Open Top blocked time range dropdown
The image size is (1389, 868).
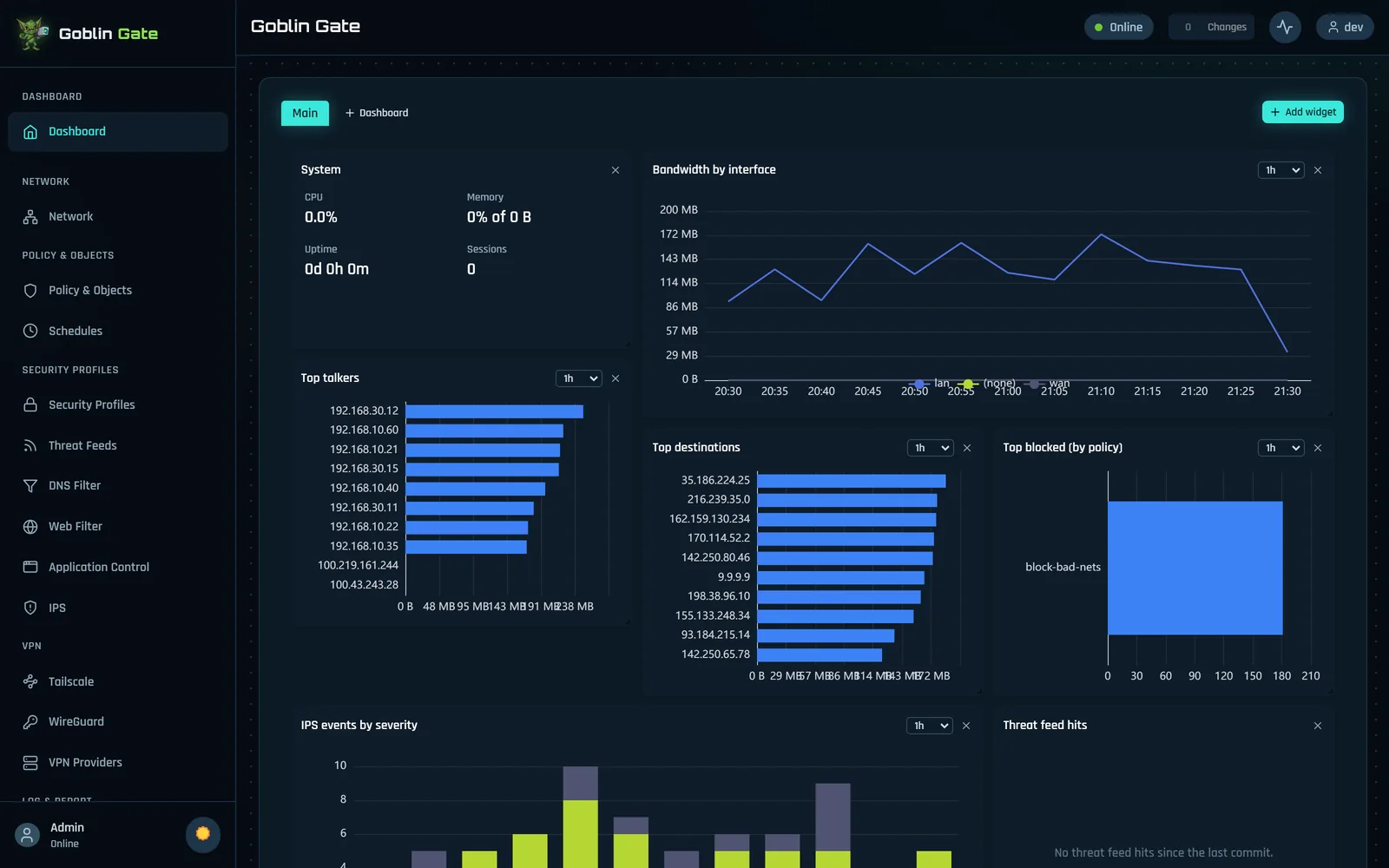click(1281, 448)
